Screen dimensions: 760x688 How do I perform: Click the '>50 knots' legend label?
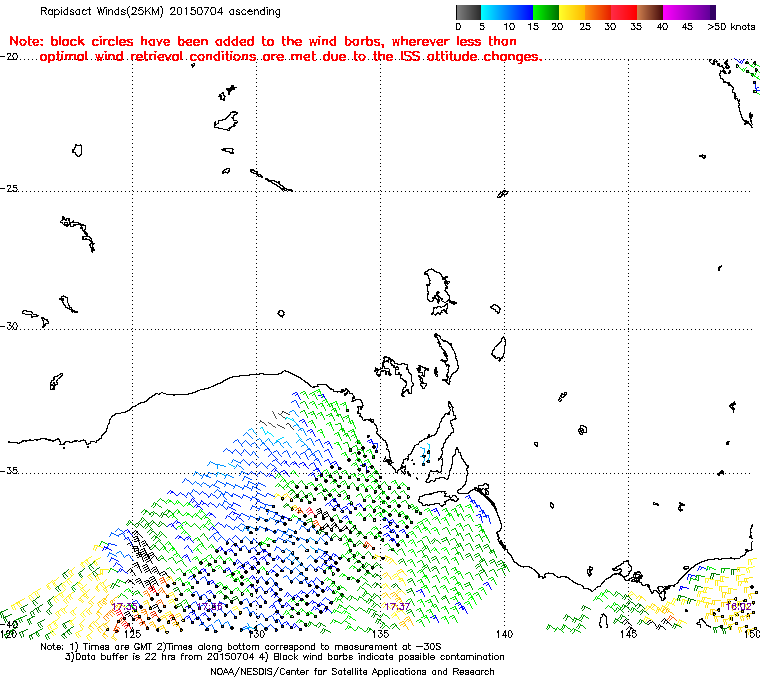click(x=731, y=27)
